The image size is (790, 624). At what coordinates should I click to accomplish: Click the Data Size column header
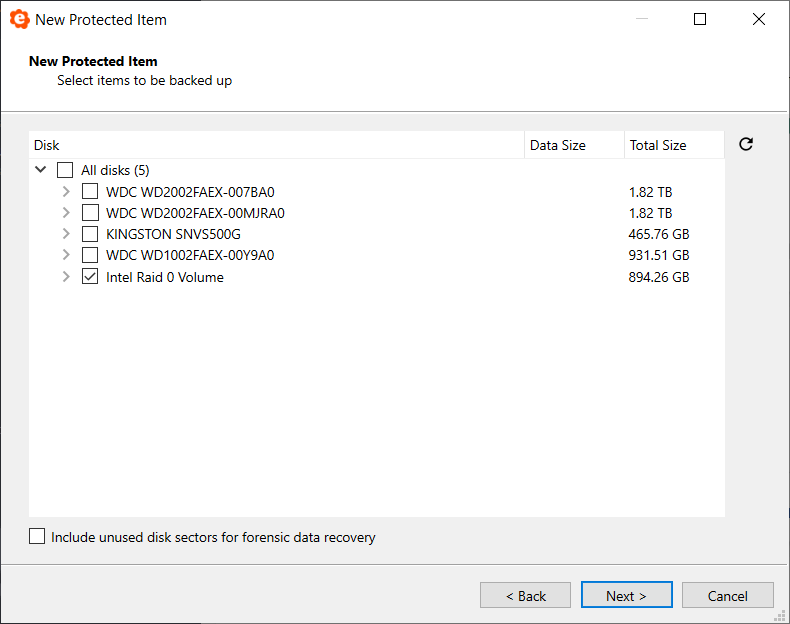click(x=574, y=145)
